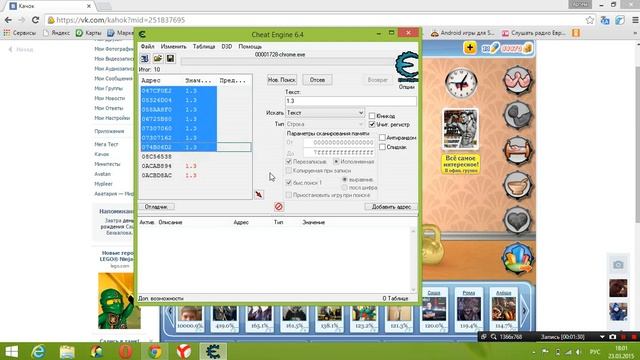Click the save floppy disk icon in Cheat Engine

[170, 59]
